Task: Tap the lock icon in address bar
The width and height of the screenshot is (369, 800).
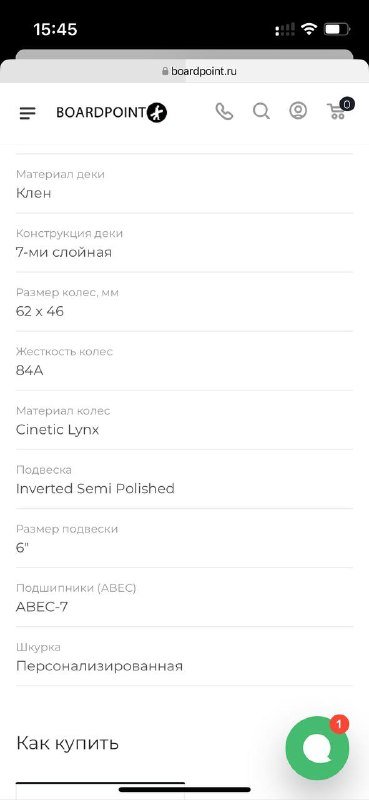Action: [165, 71]
